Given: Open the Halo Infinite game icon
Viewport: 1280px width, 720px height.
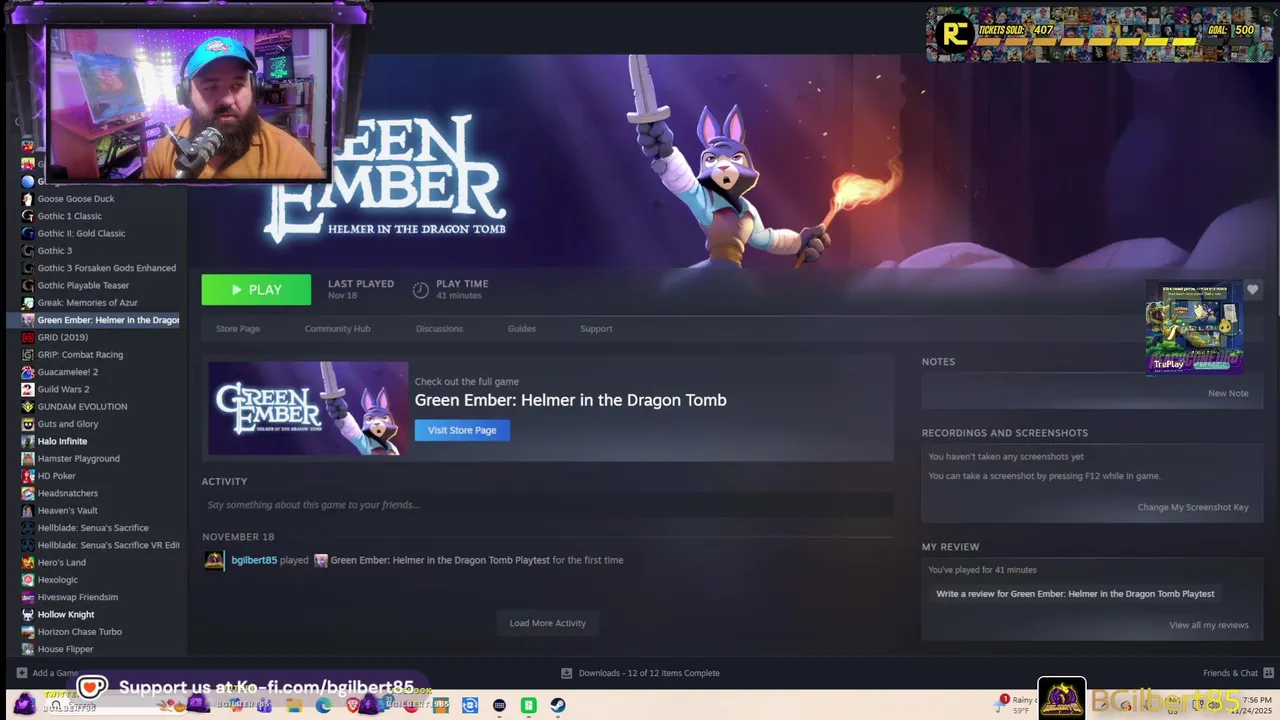Looking at the screenshot, I should pyautogui.click(x=28, y=441).
